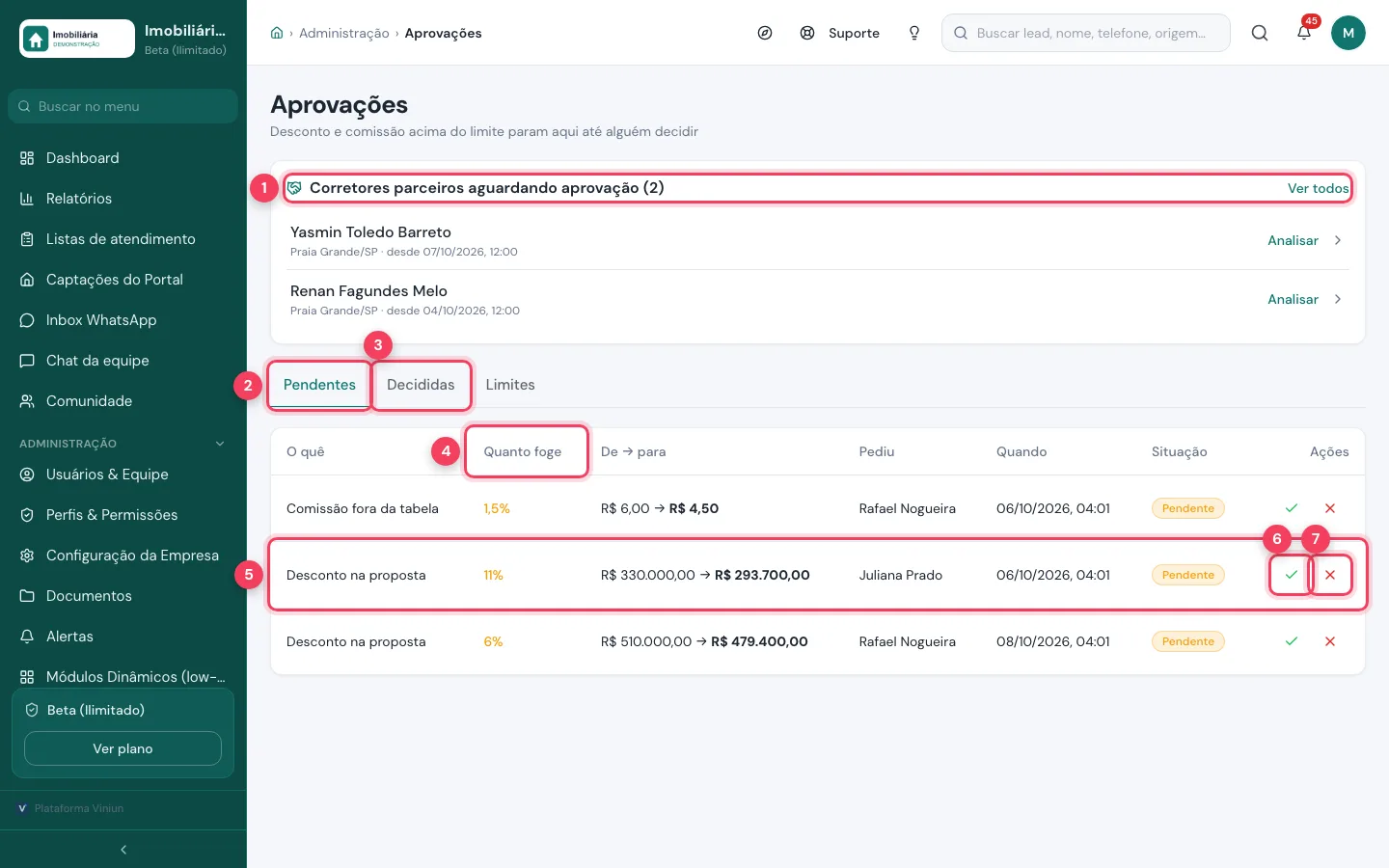Focus the Buscar no menu field
The width and height of the screenshot is (1389, 868).
pos(123,106)
